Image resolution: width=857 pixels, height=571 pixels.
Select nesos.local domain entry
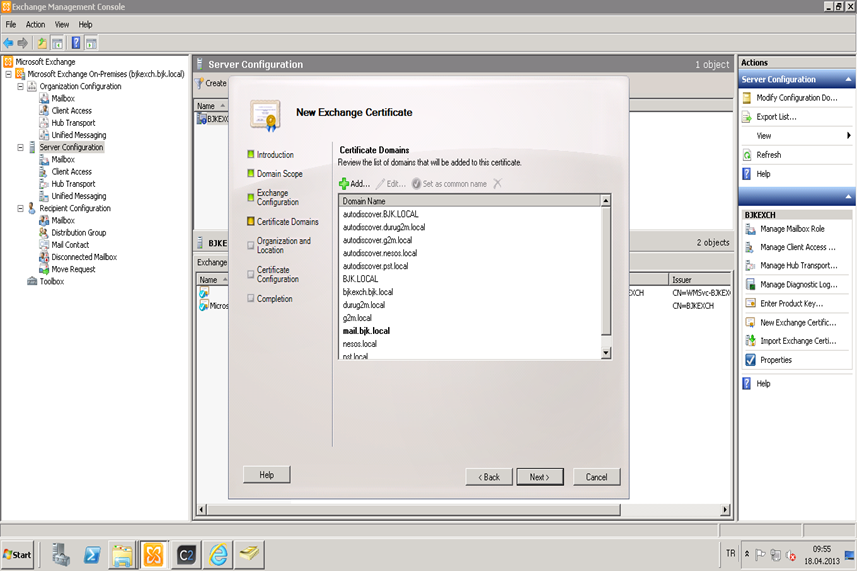click(x=360, y=344)
